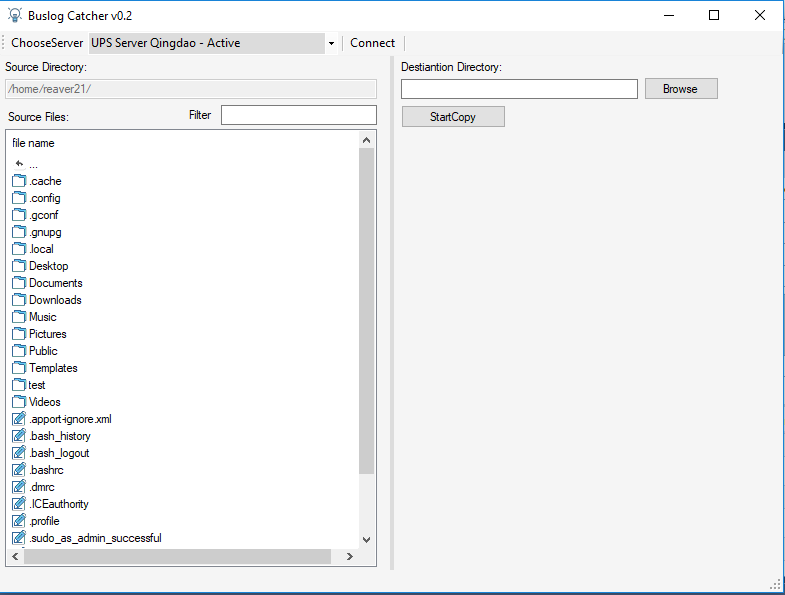Click the vertical scrollbar thumb in file list
This screenshot has width=785, height=595.
(366, 311)
